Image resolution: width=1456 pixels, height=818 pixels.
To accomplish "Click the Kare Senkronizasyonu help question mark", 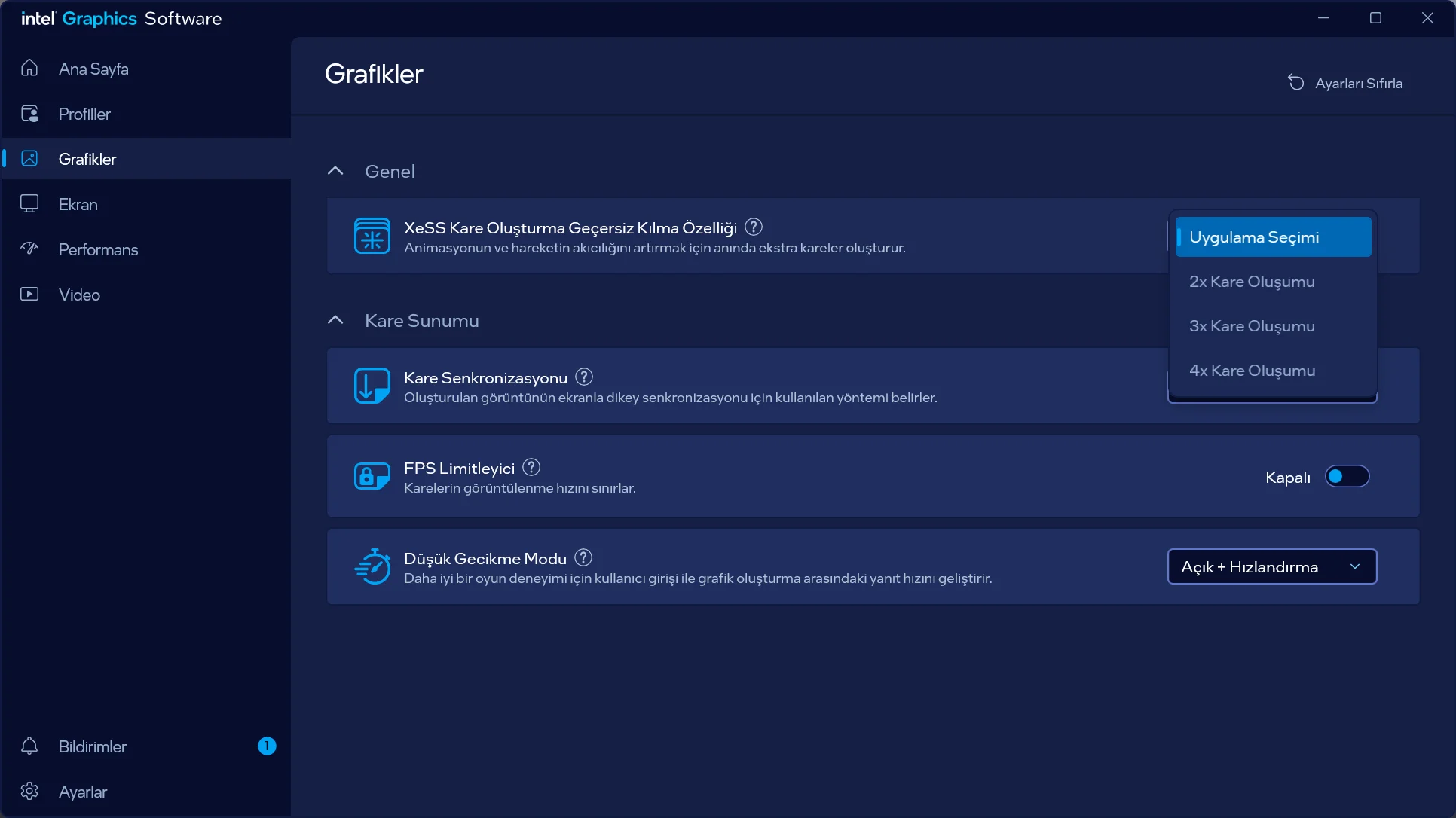I will [x=583, y=377].
